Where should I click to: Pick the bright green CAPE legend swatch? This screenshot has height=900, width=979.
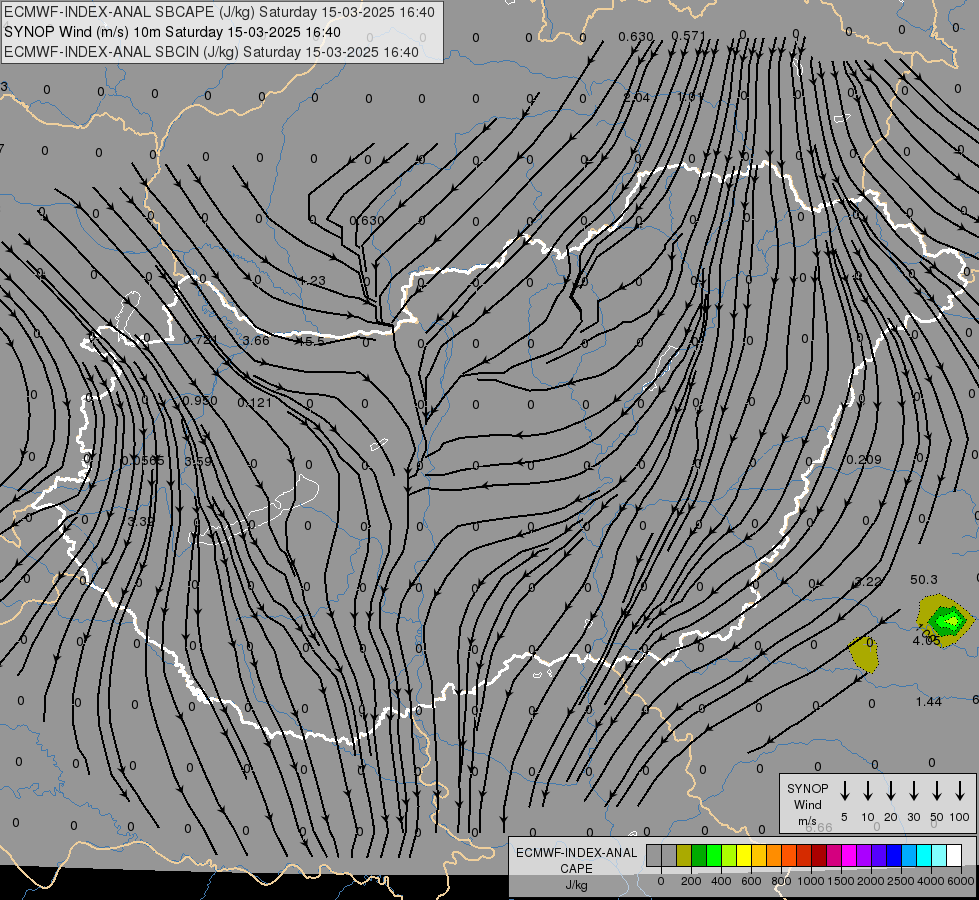pos(714,855)
